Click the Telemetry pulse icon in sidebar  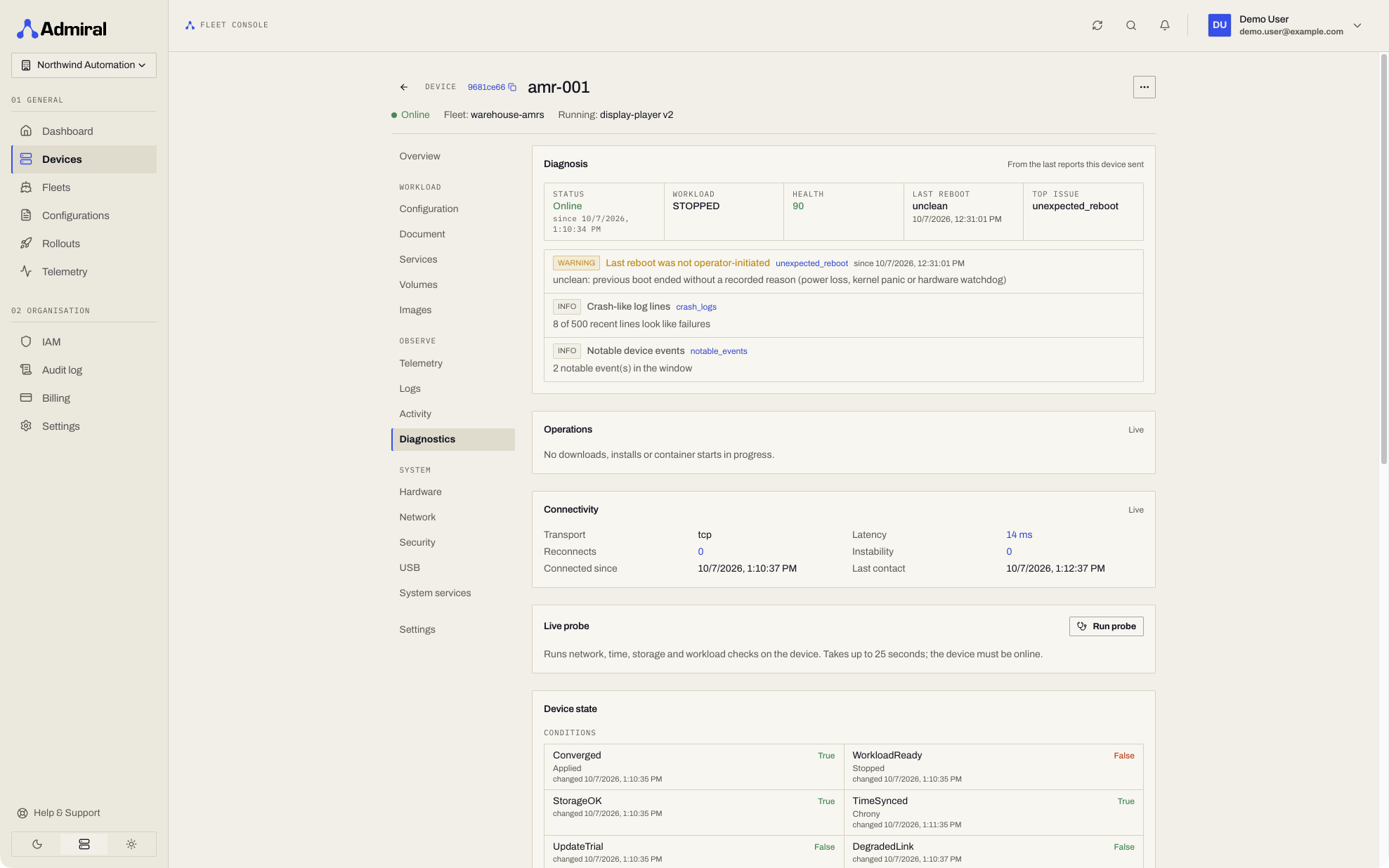(x=26, y=271)
